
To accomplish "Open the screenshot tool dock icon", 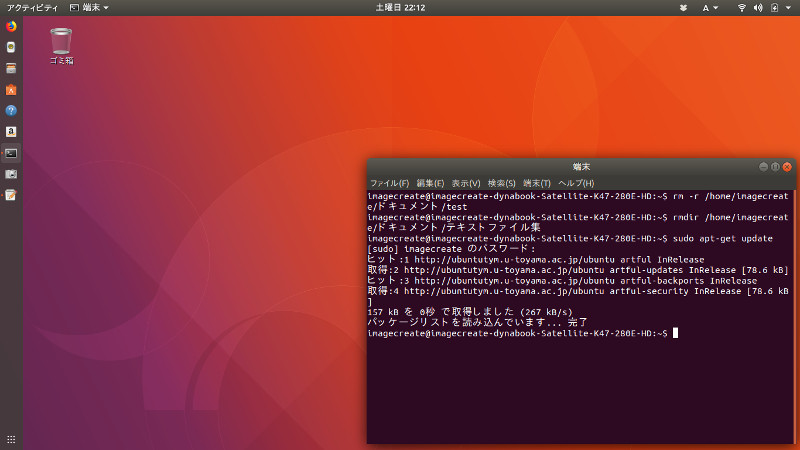I will point(11,174).
